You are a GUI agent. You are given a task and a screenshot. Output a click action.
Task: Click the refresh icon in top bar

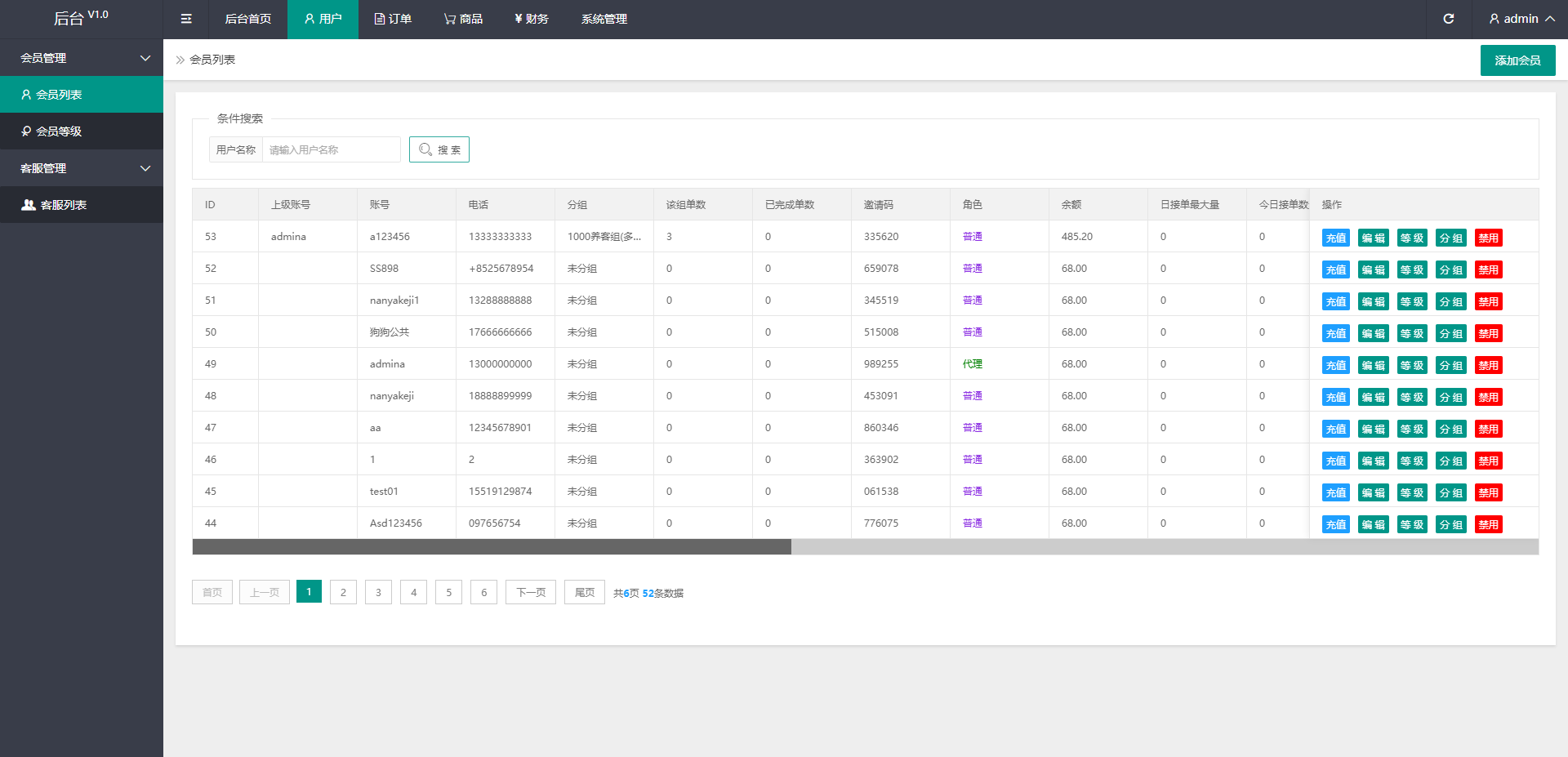1448,19
